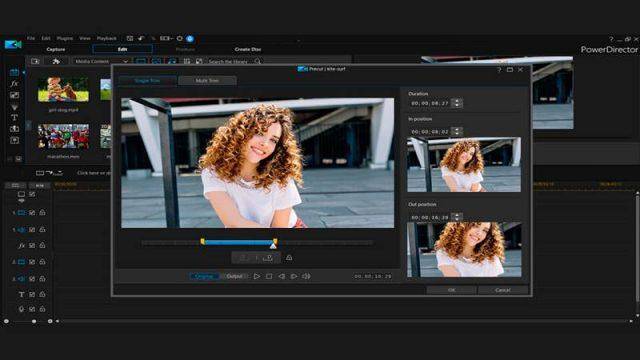Step to the next frame
The height and width of the screenshot is (360, 640).
coord(294,276)
